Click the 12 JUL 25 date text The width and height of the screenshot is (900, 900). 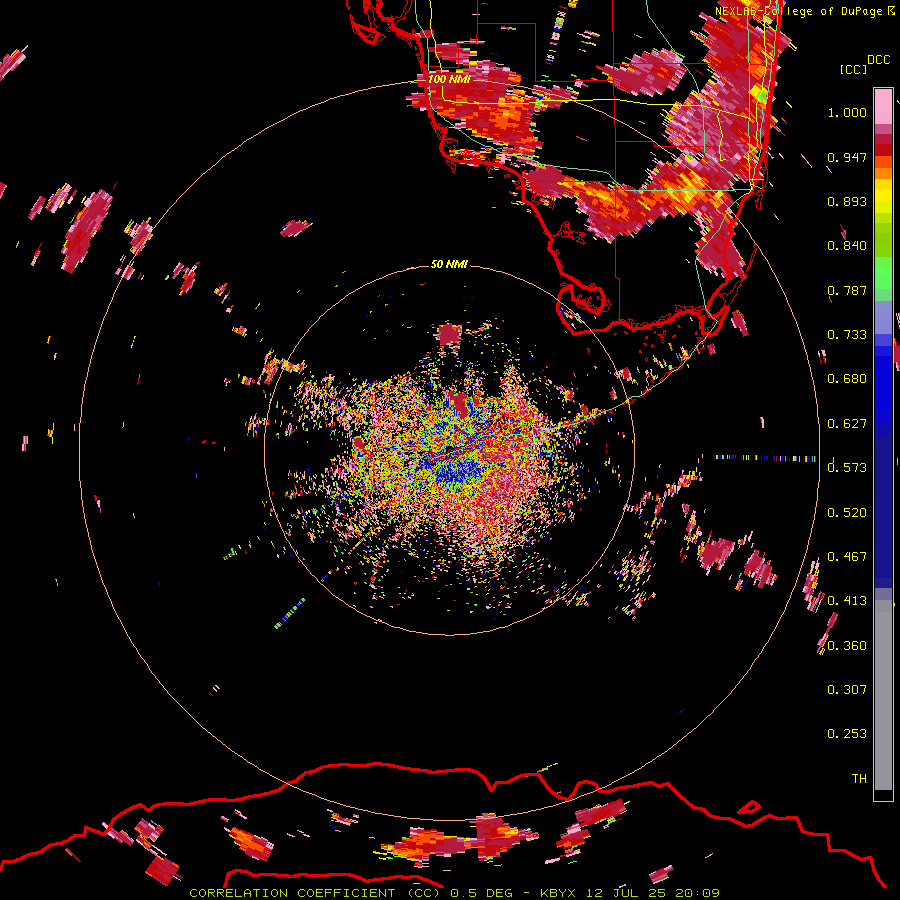(x=626, y=893)
